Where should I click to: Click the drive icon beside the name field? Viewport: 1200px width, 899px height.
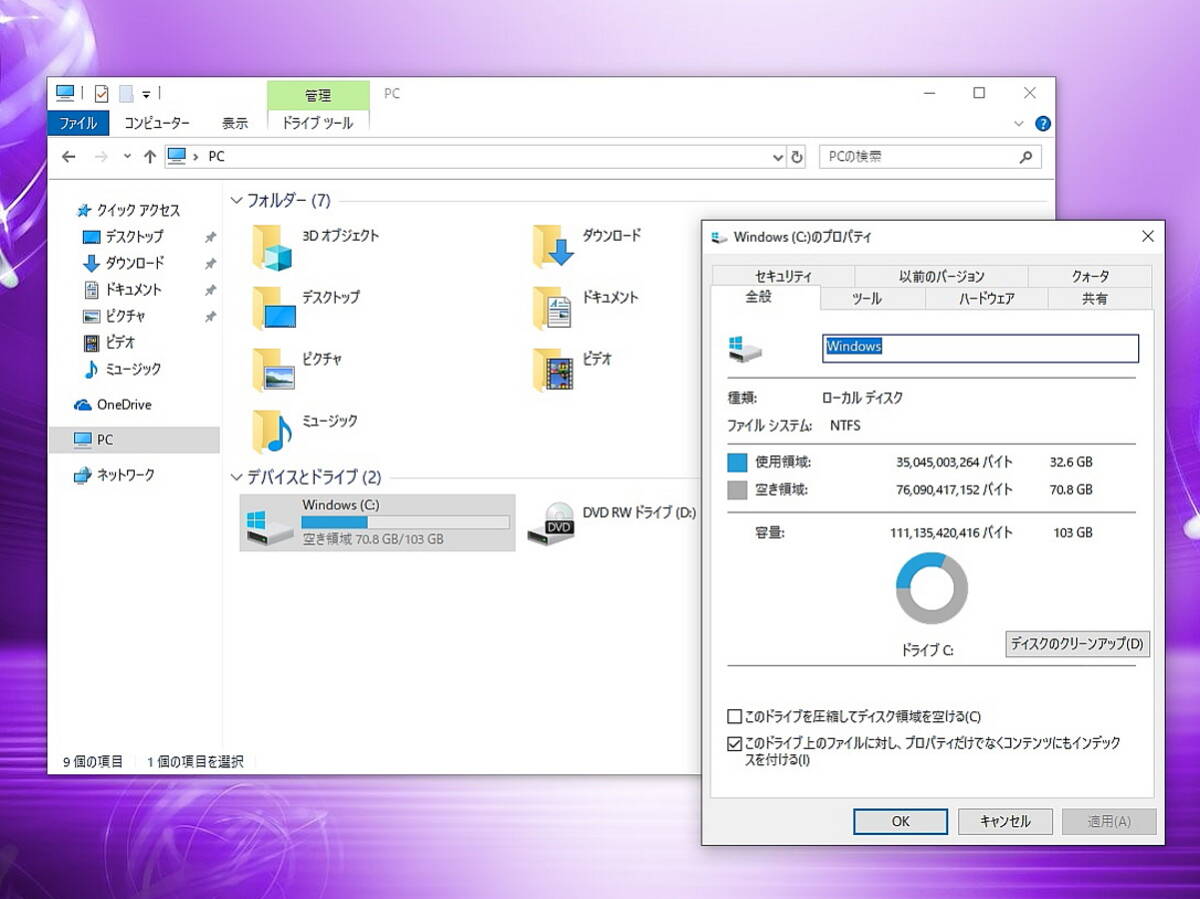pos(745,348)
